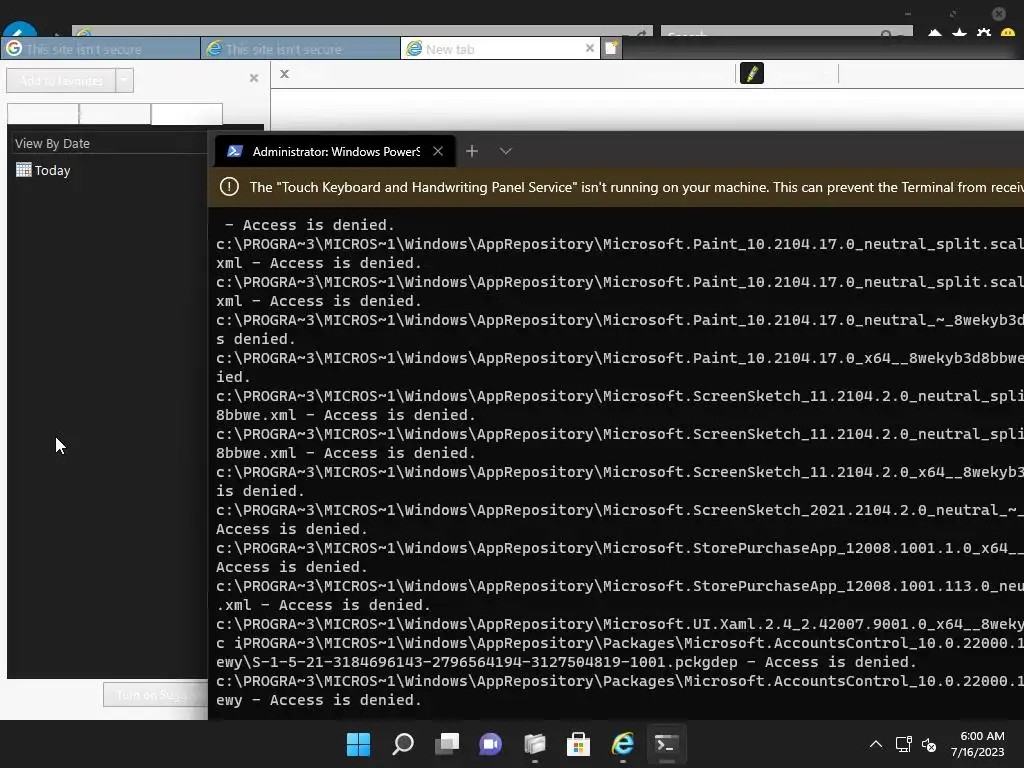Expand the Today history entry

pos(52,170)
